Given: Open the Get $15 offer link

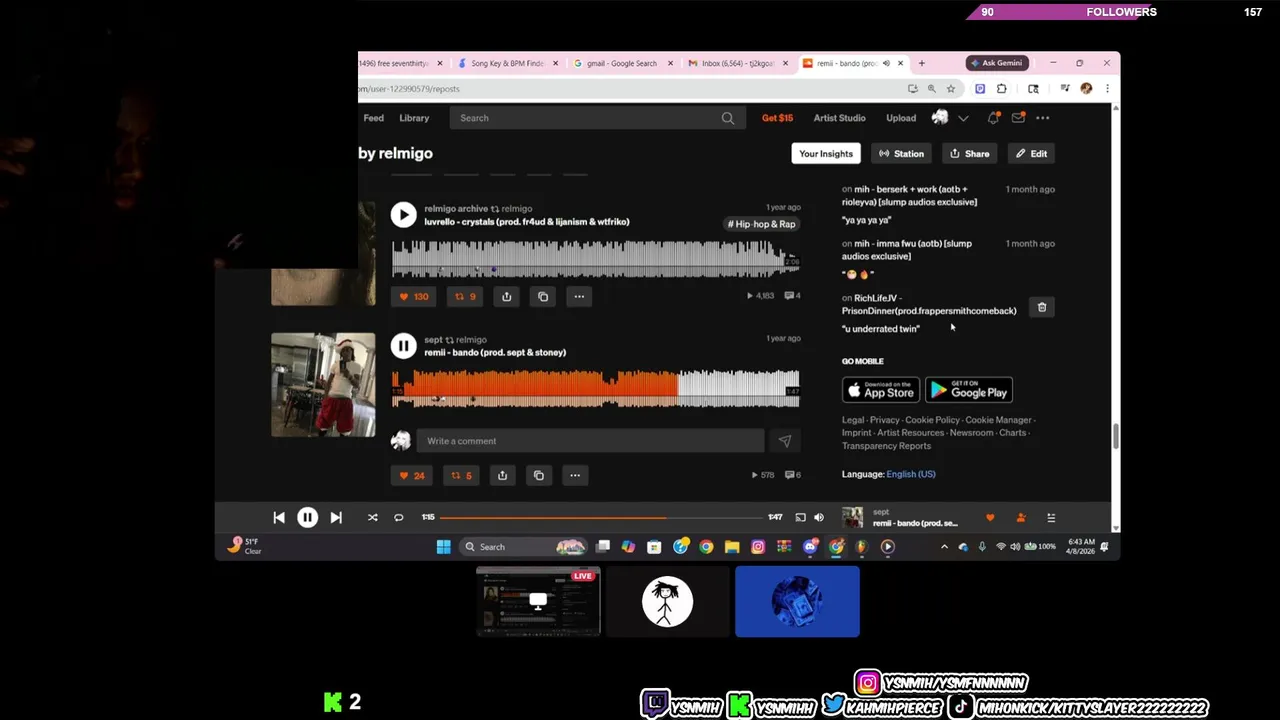Looking at the screenshot, I should (x=777, y=118).
